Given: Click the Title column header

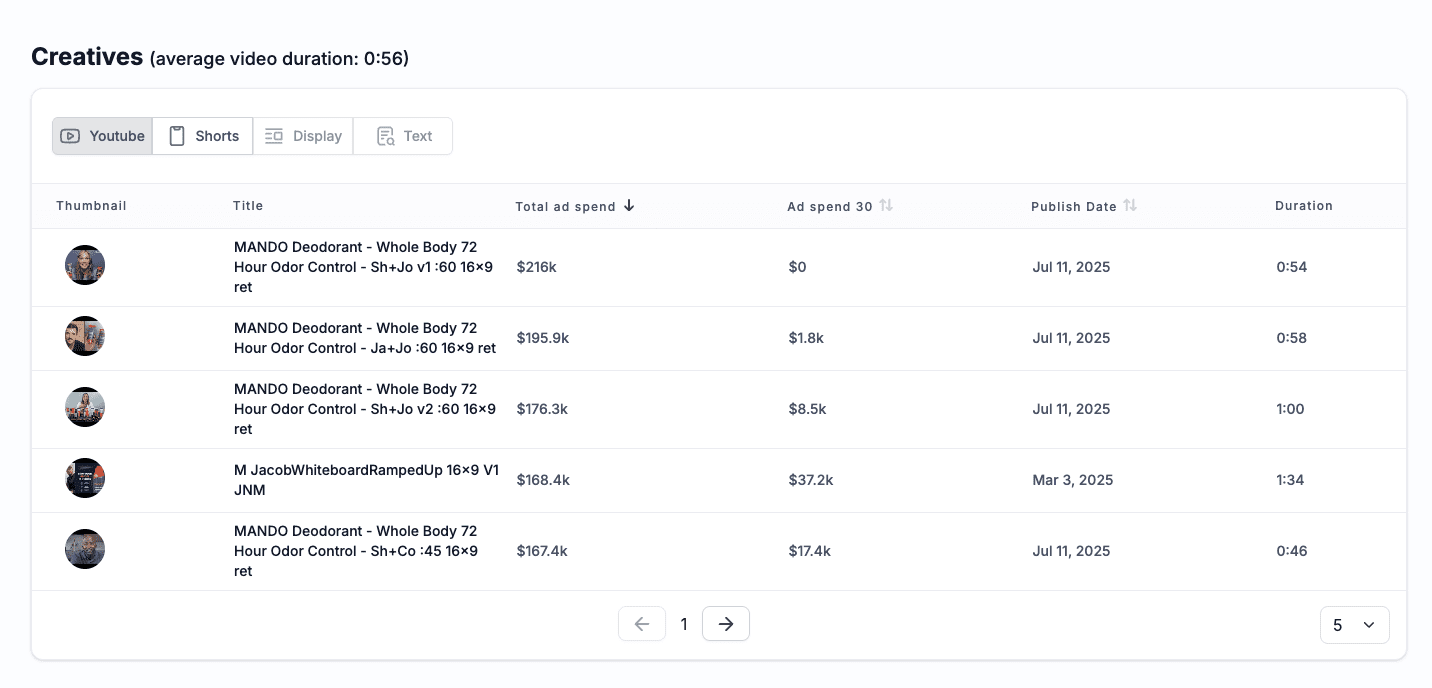Looking at the screenshot, I should point(248,206).
